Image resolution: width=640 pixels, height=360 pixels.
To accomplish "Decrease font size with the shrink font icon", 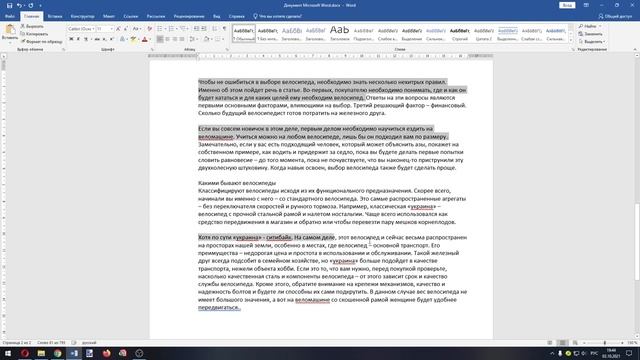I will [x=126, y=29].
